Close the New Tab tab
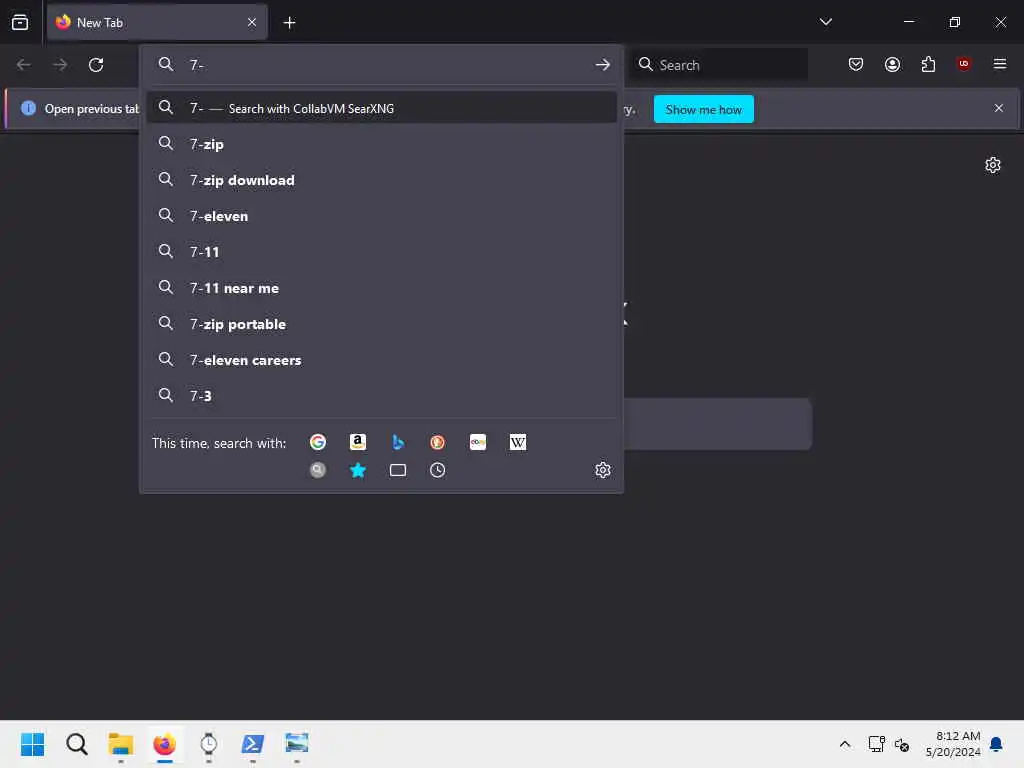This screenshot has width=1024, height=768. (x=252, y=22)
